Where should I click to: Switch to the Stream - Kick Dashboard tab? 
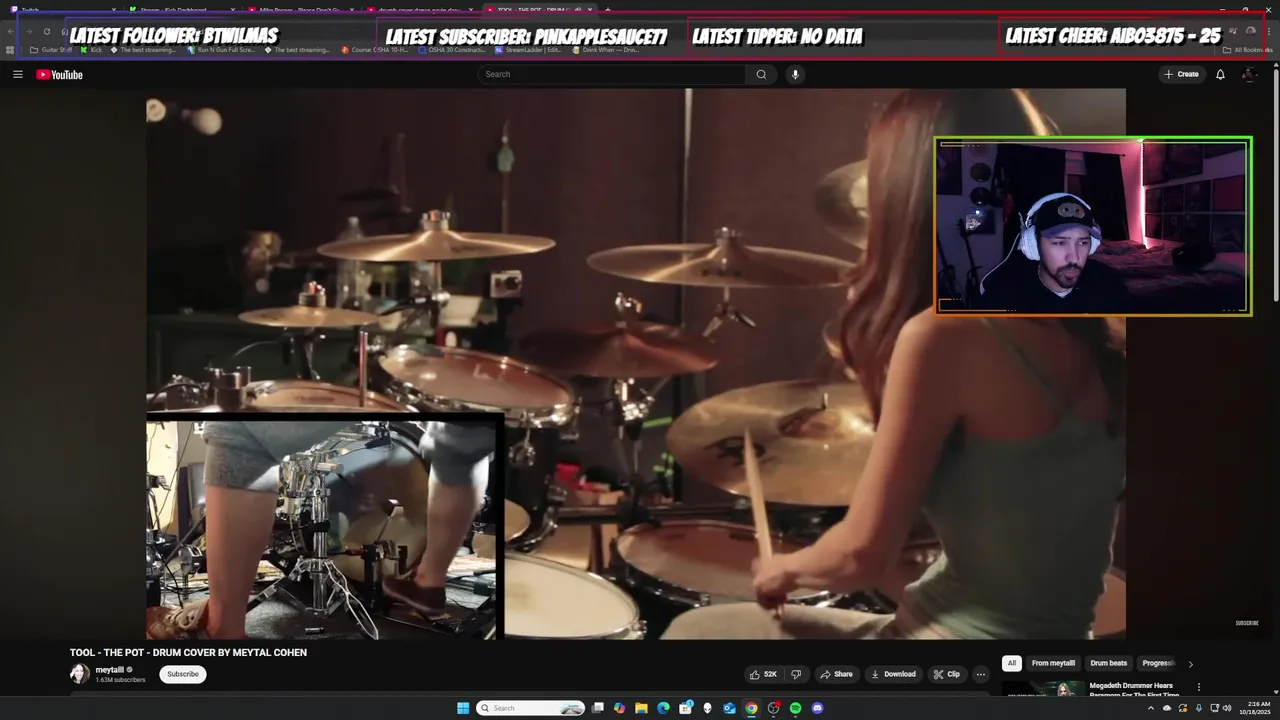[x=181, y=10]
